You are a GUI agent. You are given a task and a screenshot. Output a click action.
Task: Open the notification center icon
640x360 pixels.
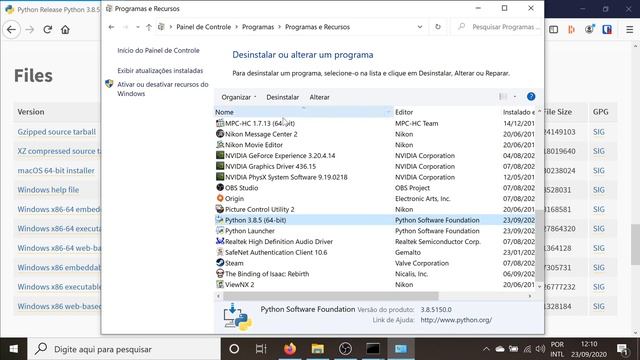(622, 349)
